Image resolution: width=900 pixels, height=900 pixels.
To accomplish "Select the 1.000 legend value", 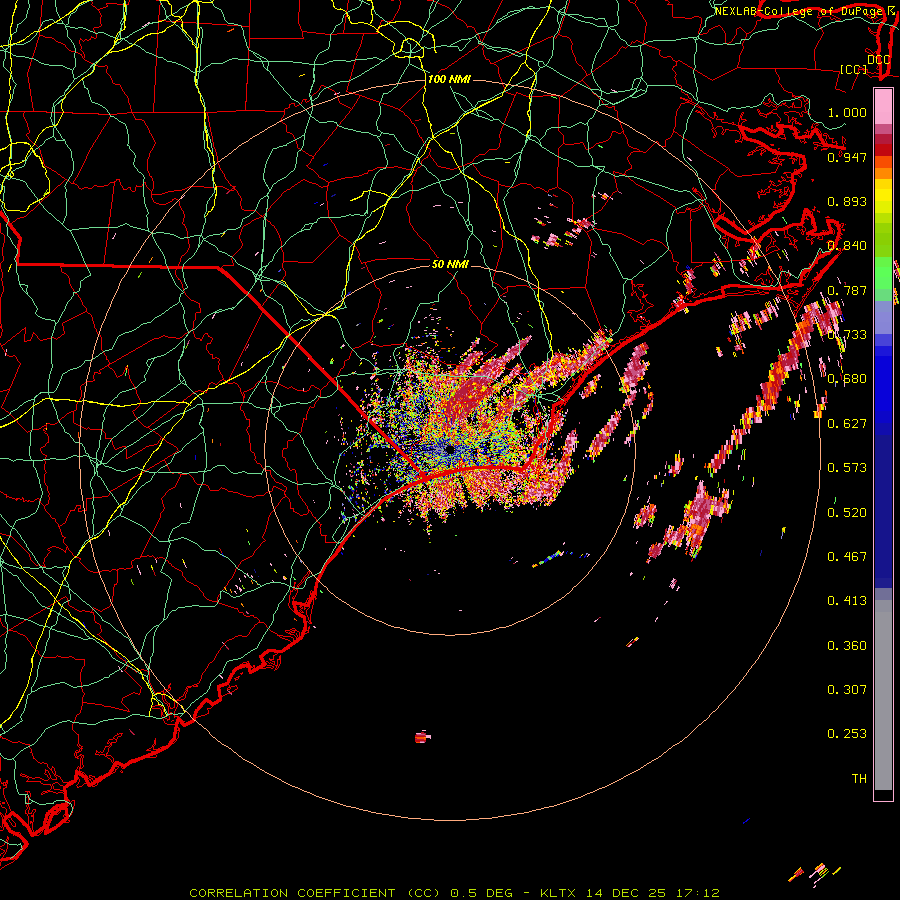I will (847, 112).
